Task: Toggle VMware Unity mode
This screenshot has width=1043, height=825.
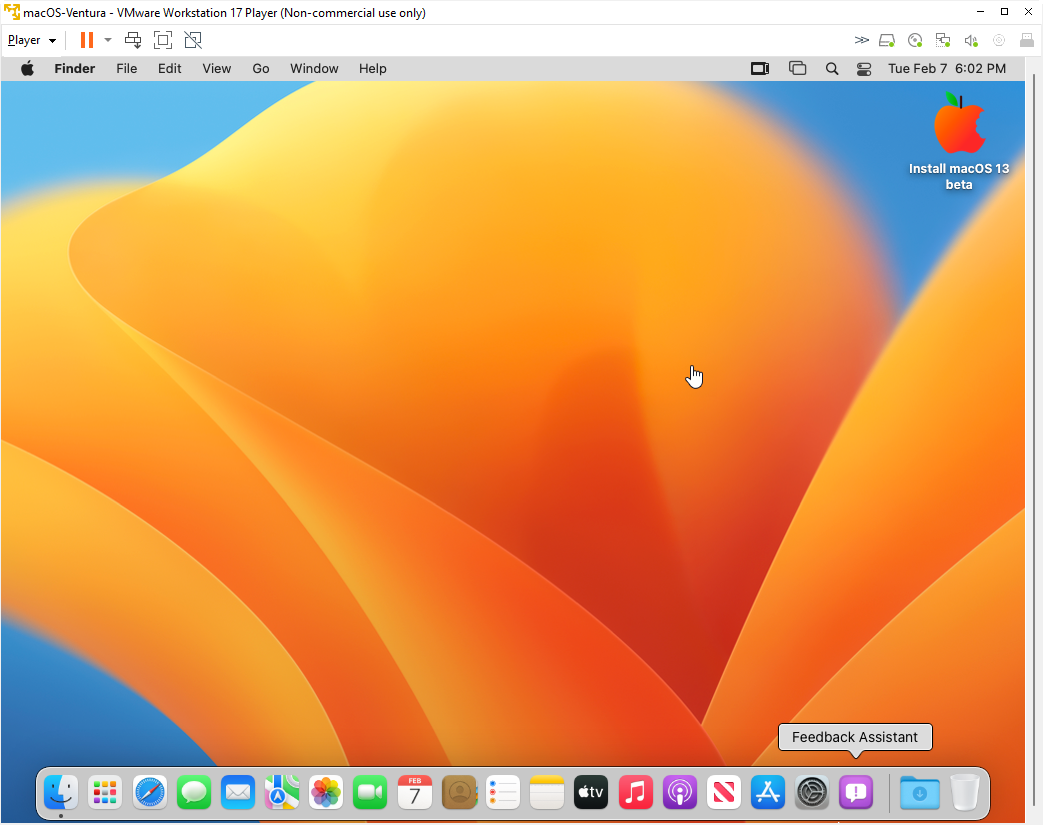Action: tap(193, 40)
